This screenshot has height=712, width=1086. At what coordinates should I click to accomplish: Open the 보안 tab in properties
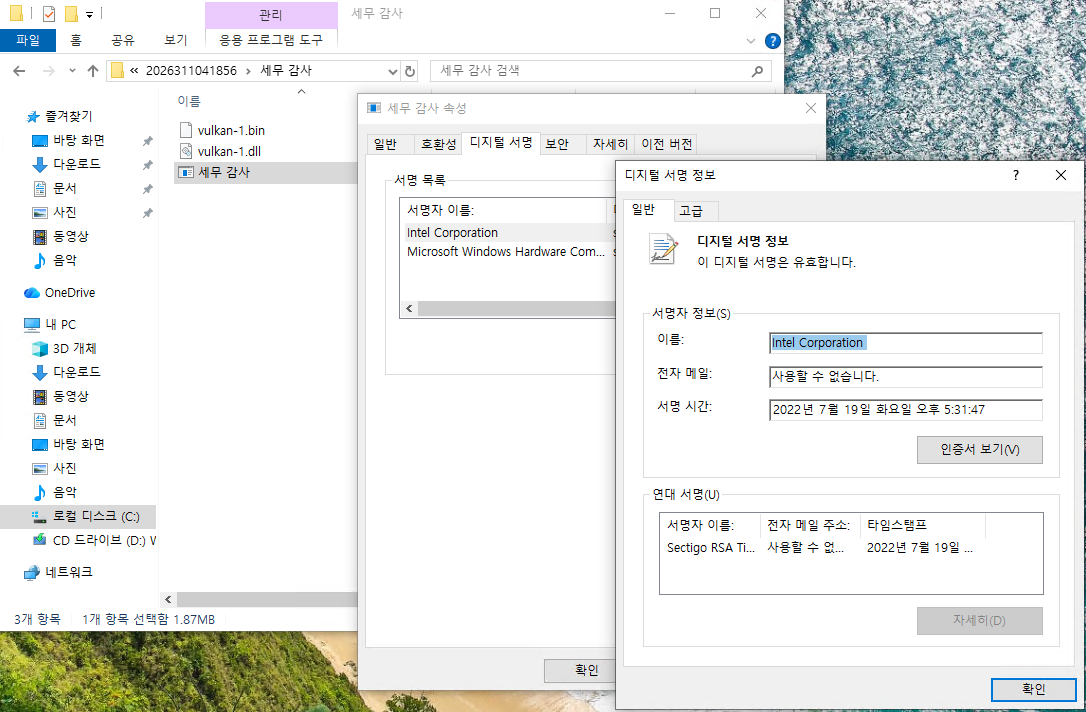point(557,144)
